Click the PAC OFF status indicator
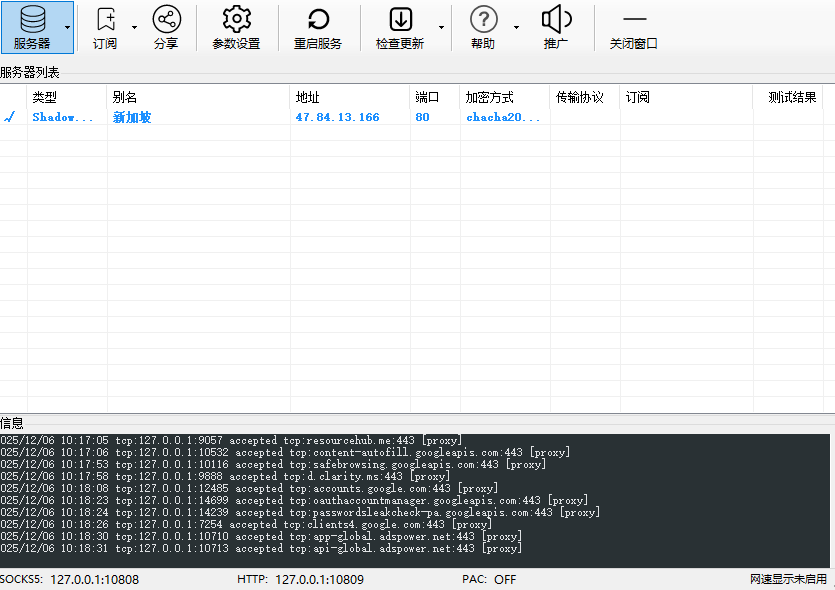The image size is (835, 590). (489, 579)
